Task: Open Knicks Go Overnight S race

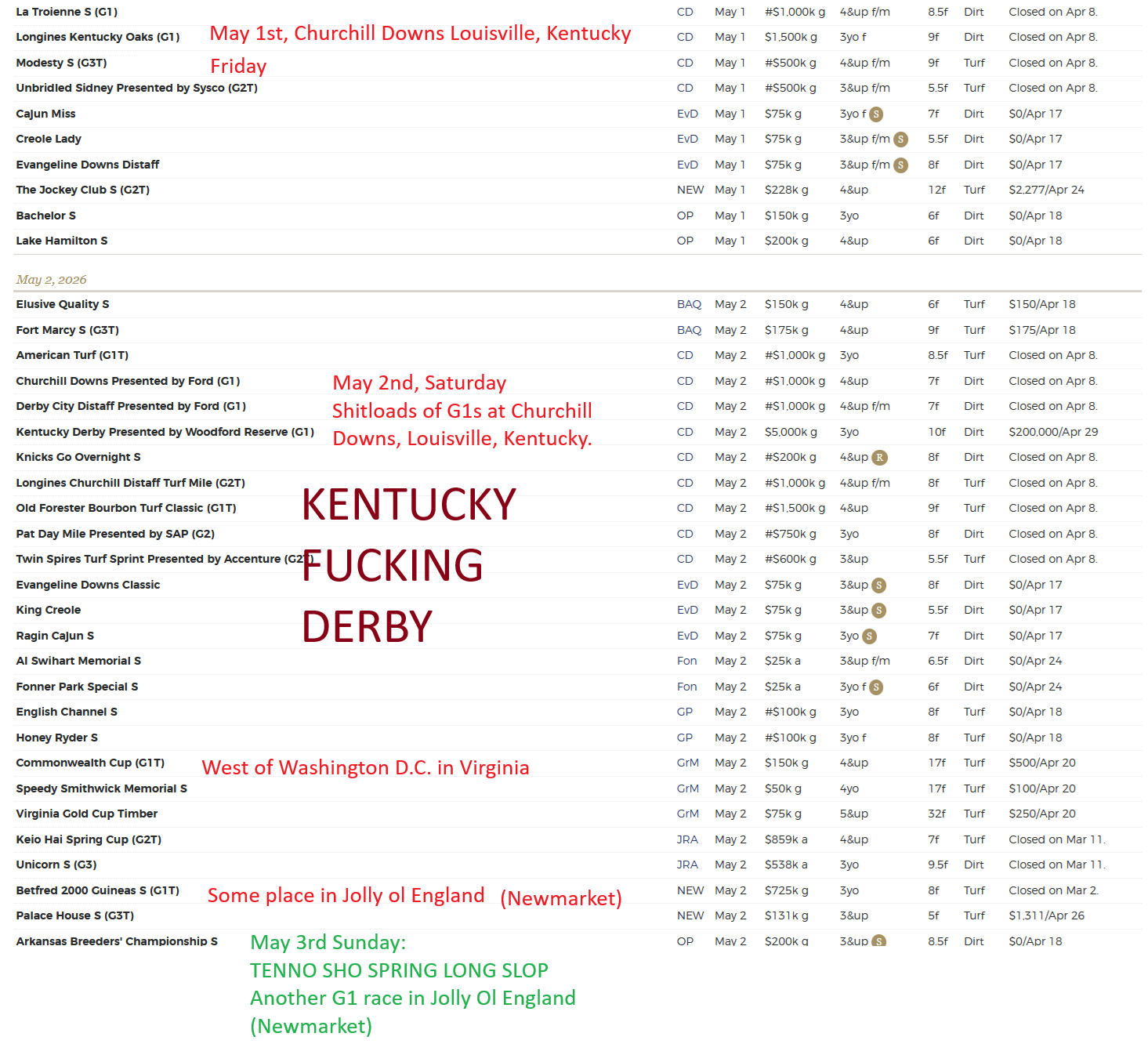Action: coord(78,457)
